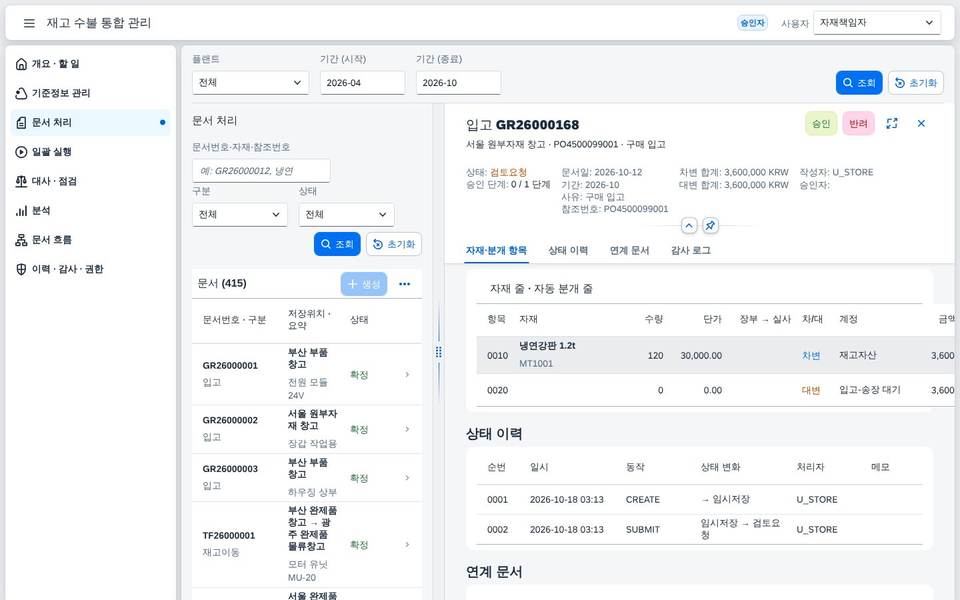This screenshot has height=600, width=960.
Task: Open the 구분 전체 dropdown
Action: point(240,215)
